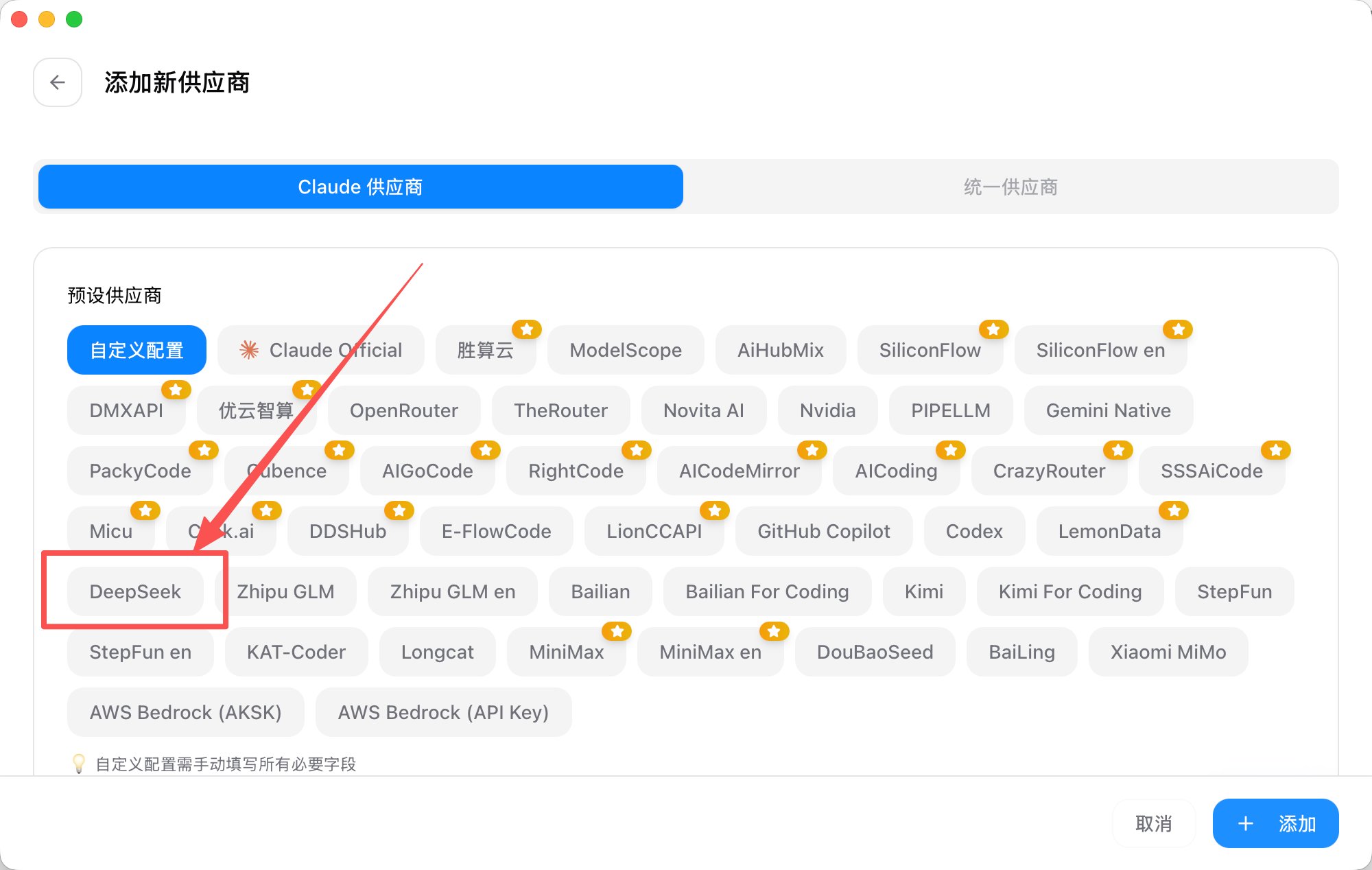The width and height of the screenshot is (1372, 870).
Task: Select the SiliconFlow en preset
Action: click(1100, 350)
